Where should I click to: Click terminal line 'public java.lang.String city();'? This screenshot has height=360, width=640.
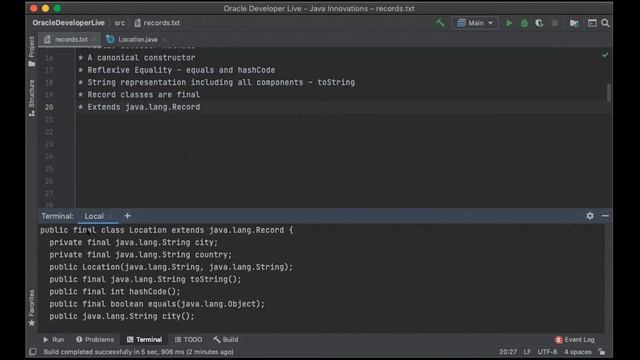tap(122, 316)
